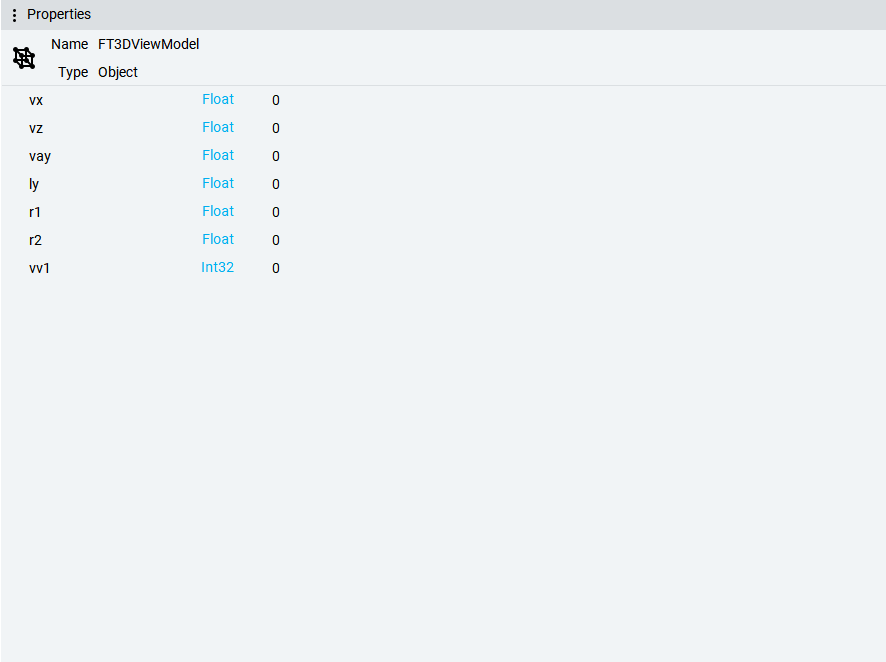Edit the value of vay
The height and width of the screenshot is (662, 886).
[276, 156]
